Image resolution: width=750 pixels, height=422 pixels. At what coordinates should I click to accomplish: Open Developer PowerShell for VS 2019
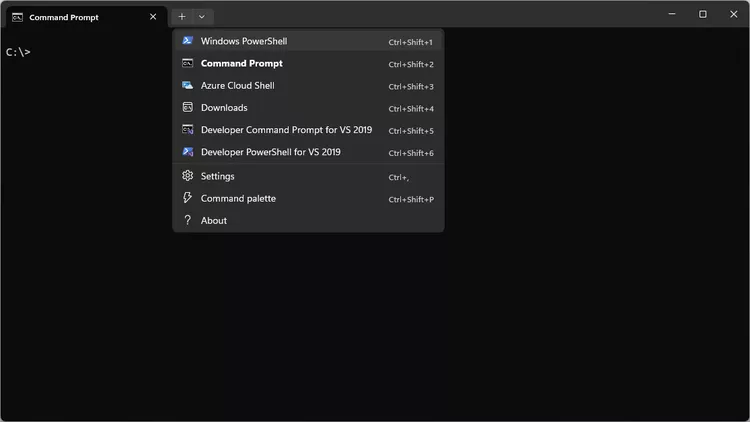(x=308, y=152)
